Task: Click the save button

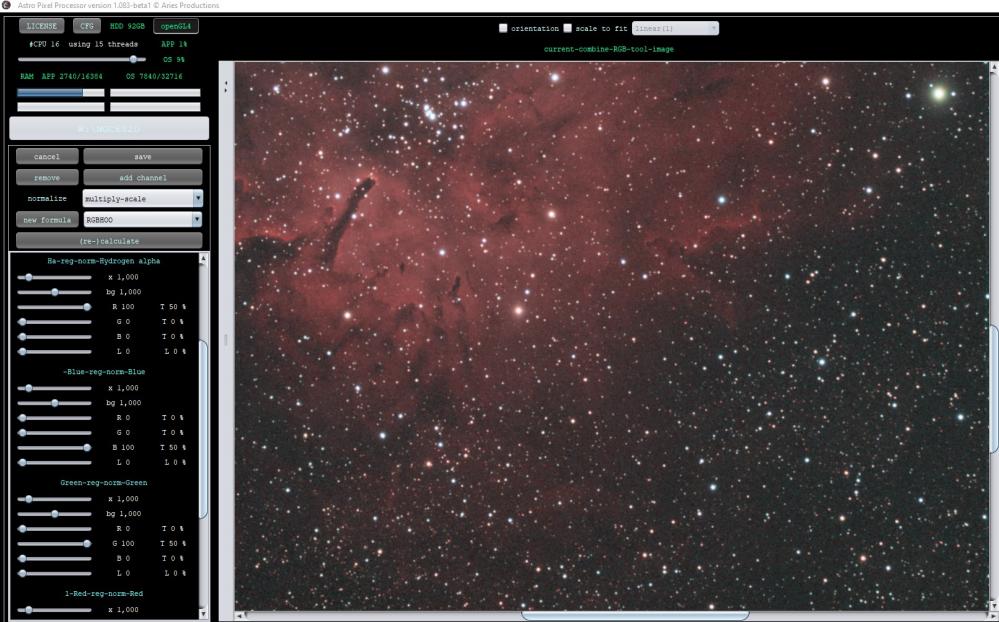Action: tap(143, 156)
